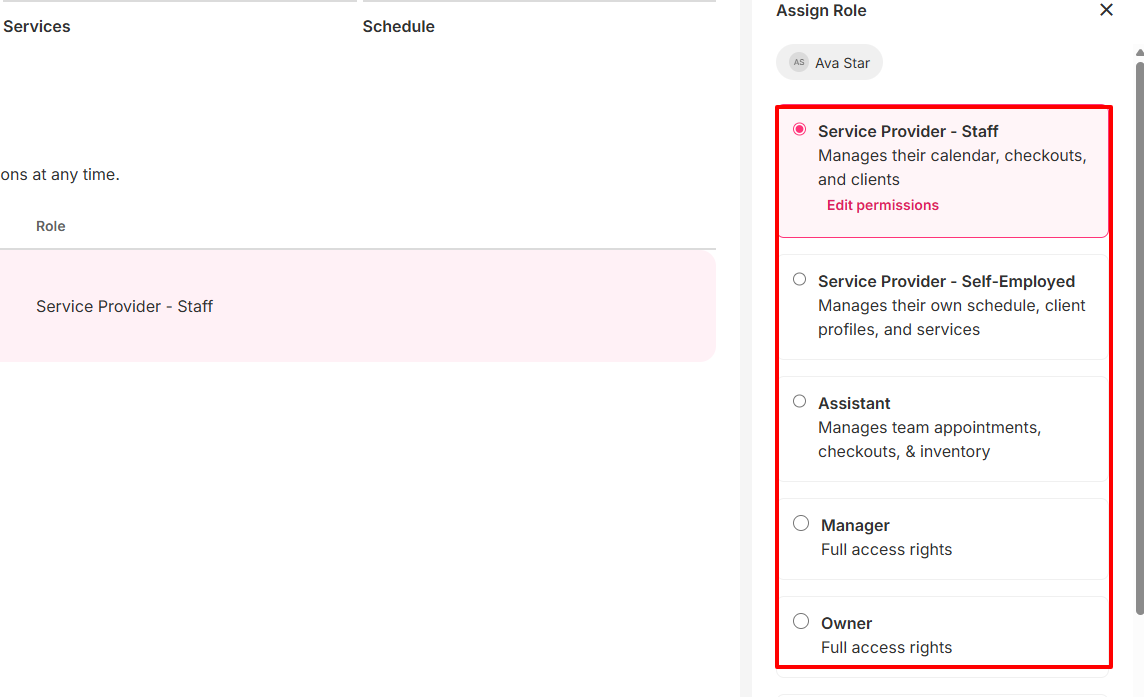Select the Service Provider - Staff radio button
This screenshot has width=1144, height=697.
(x=799, y=129)
